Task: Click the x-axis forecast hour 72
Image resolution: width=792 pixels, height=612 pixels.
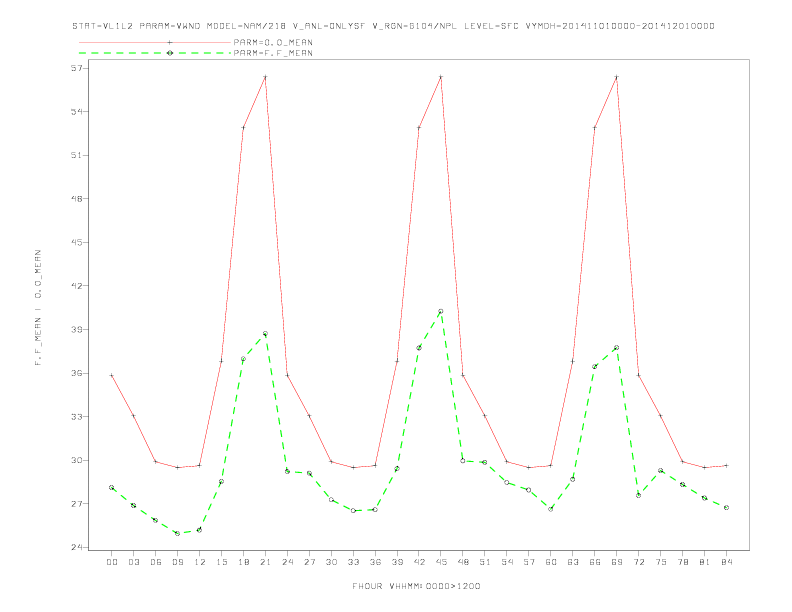Action: tap(638, 562)
